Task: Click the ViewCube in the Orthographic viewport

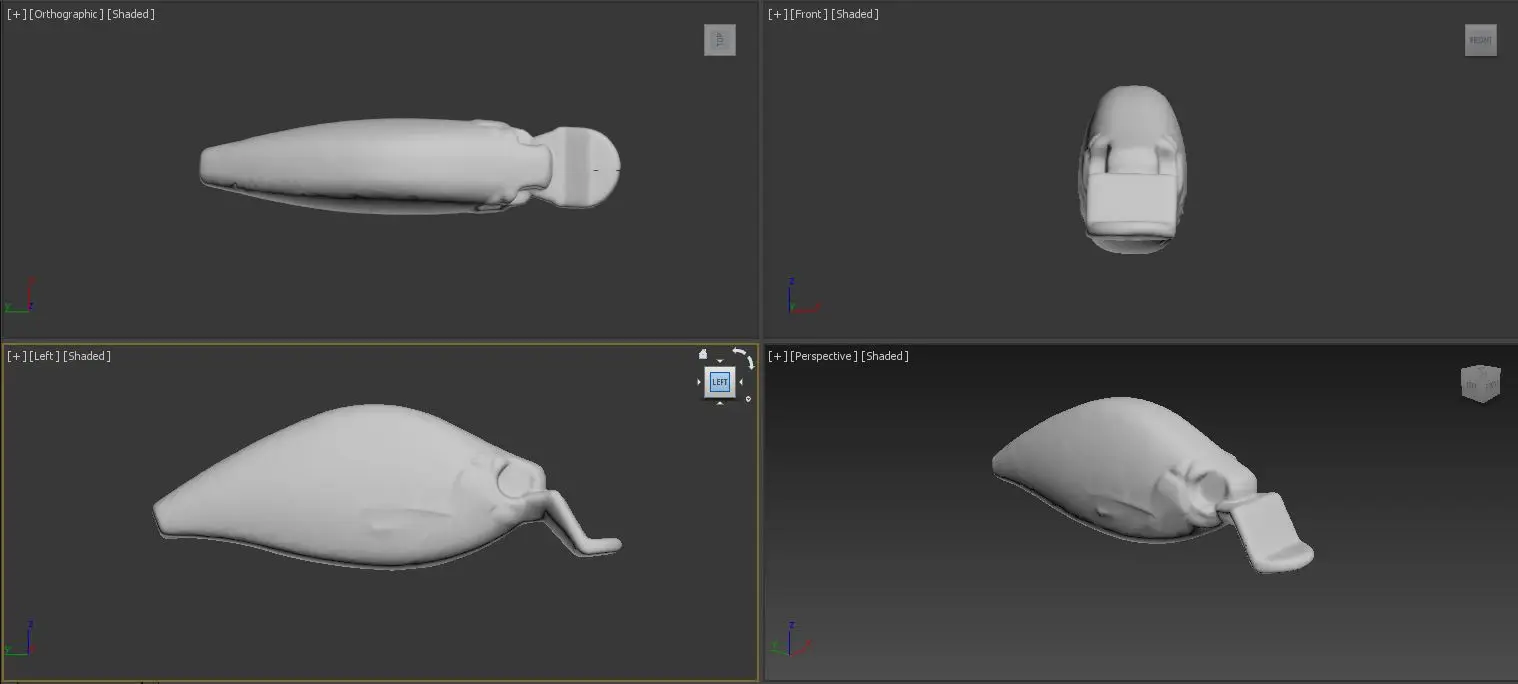Action: click(719, 40)
